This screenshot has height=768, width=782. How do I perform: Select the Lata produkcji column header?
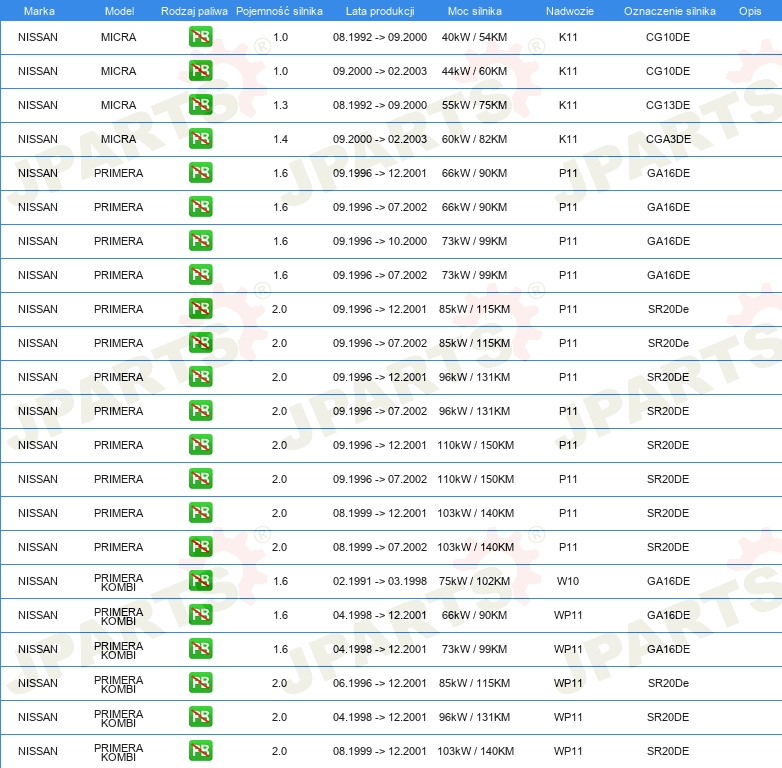380,11
